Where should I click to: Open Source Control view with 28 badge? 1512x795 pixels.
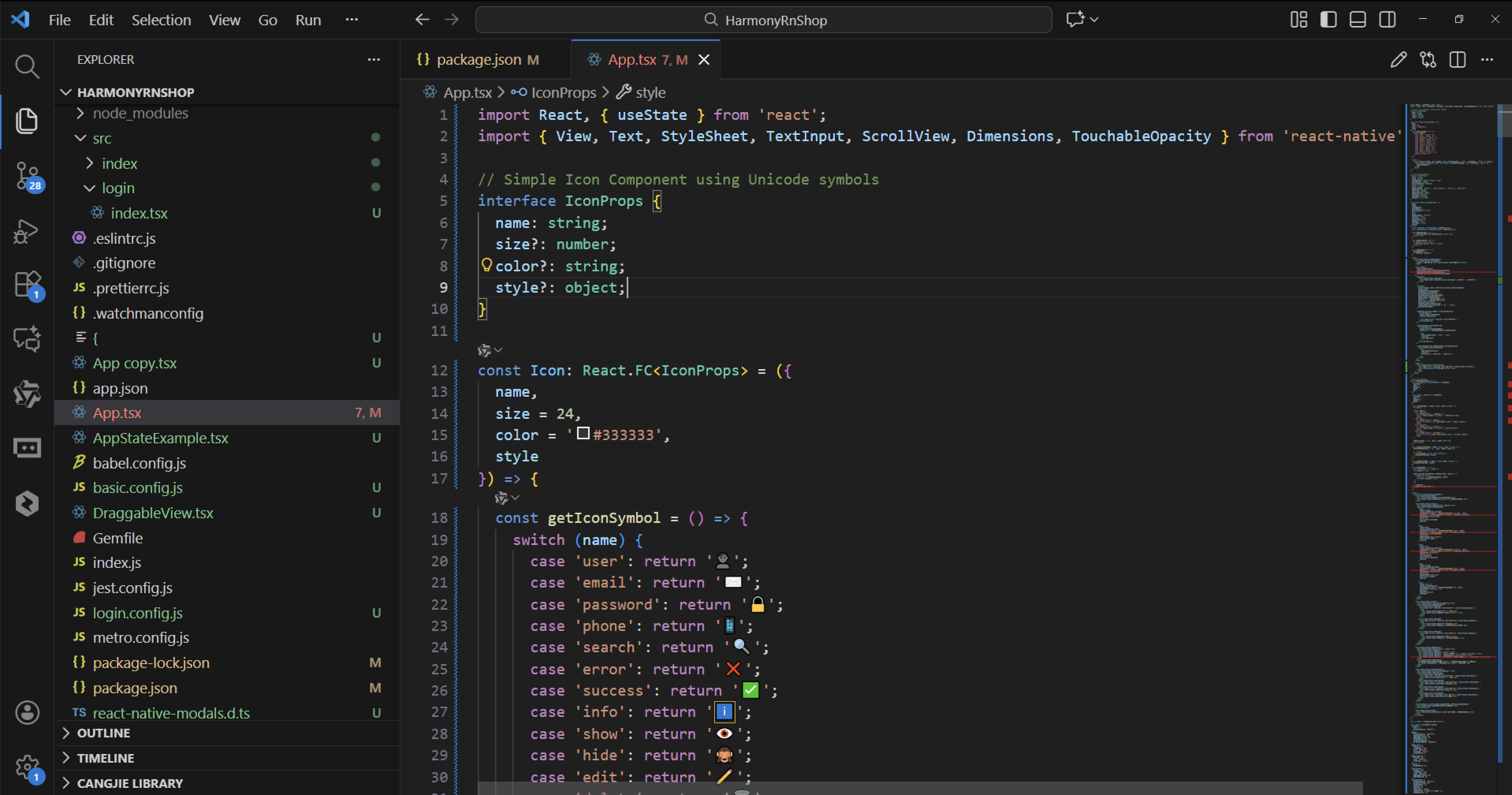26,175
